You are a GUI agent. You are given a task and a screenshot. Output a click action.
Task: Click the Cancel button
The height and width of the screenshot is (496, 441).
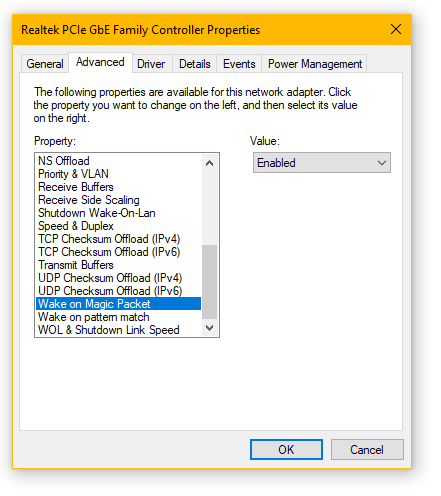coord(367,449)
